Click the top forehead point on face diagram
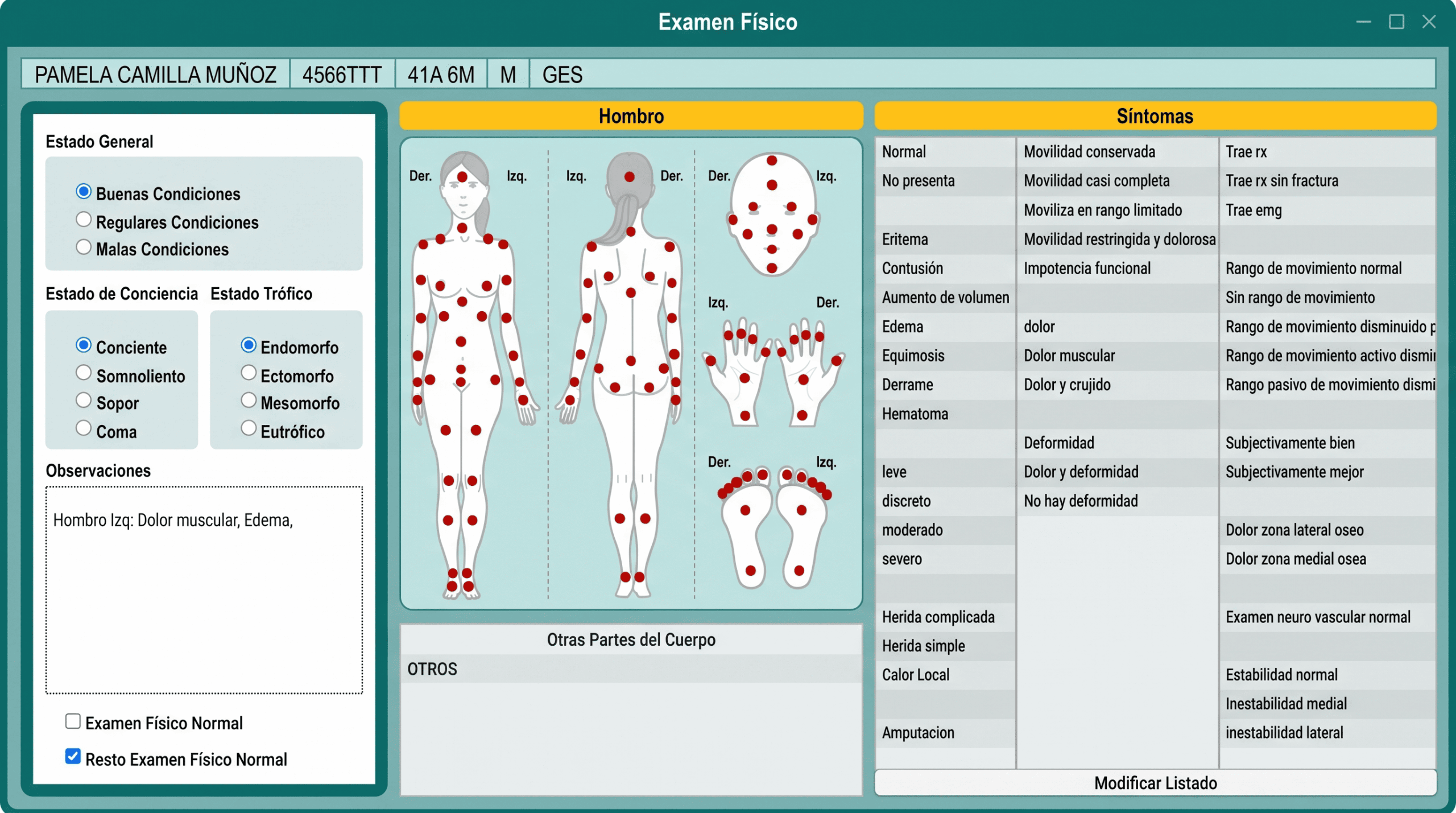 tap(772, 160)
